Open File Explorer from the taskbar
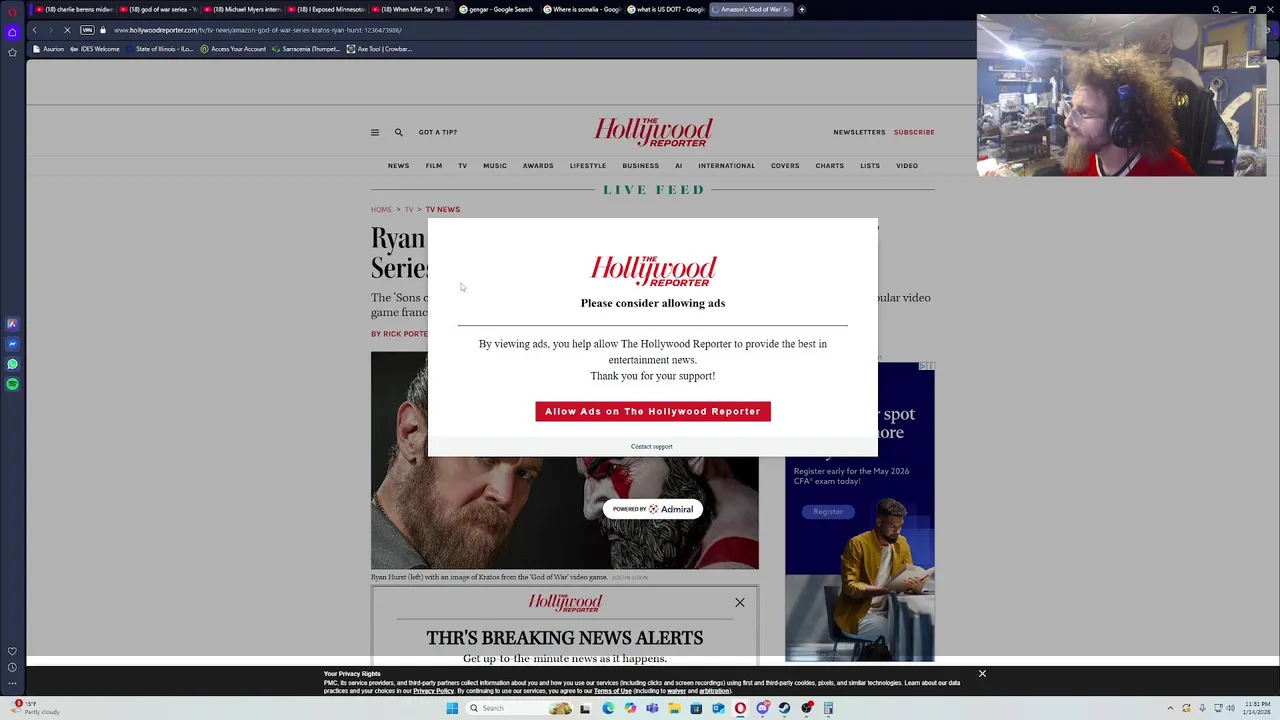Viewport: 1280px width, 720px height. coord(674,708)
